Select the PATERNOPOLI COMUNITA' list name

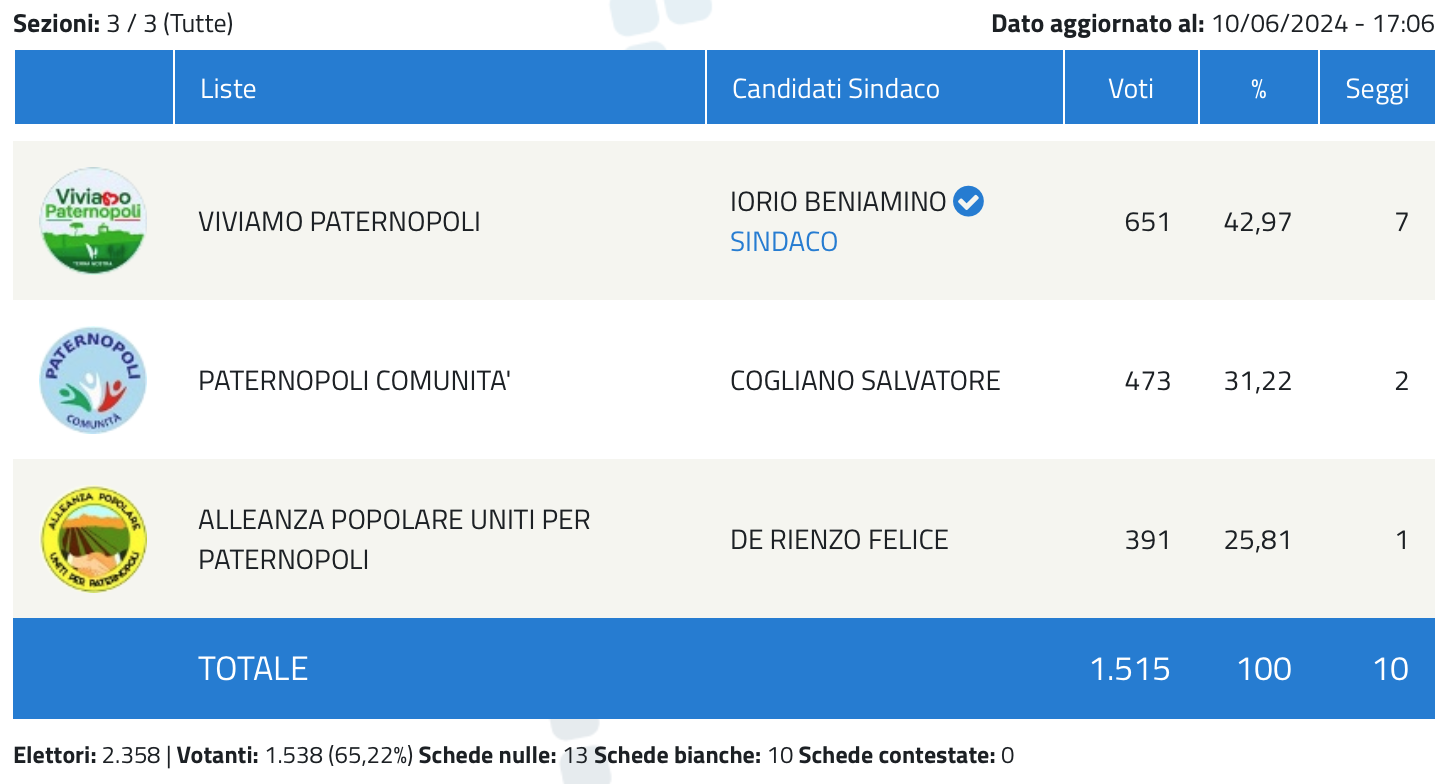(x=354, y=381)
